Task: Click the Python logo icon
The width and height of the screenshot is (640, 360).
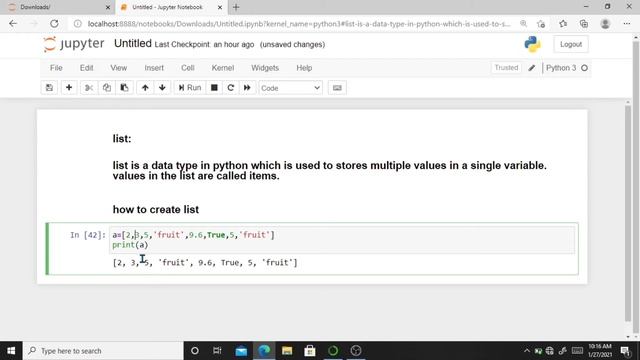Action: point(532,44)
